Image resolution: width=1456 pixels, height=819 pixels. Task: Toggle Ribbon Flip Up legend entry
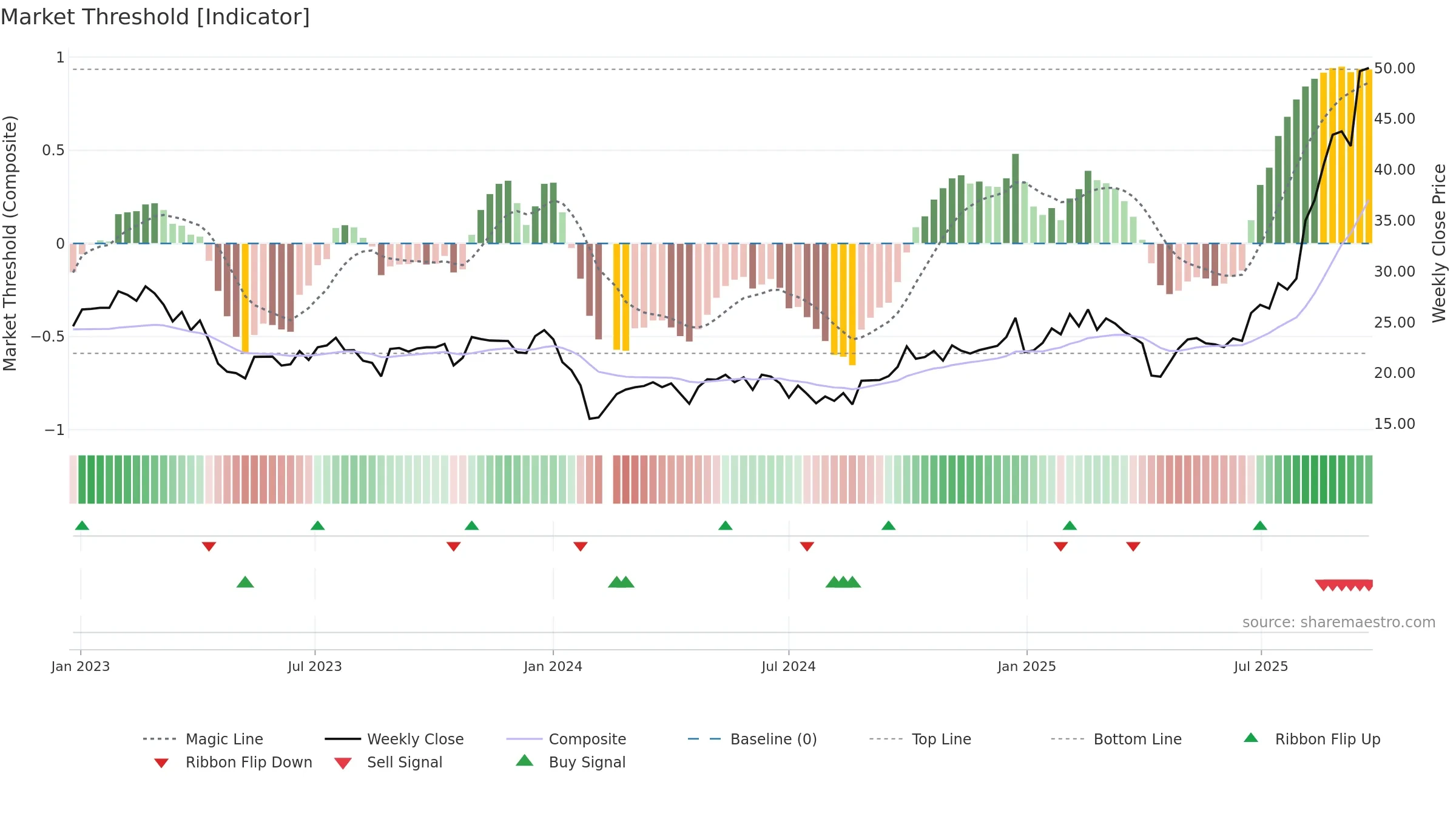pos(1312,739)
